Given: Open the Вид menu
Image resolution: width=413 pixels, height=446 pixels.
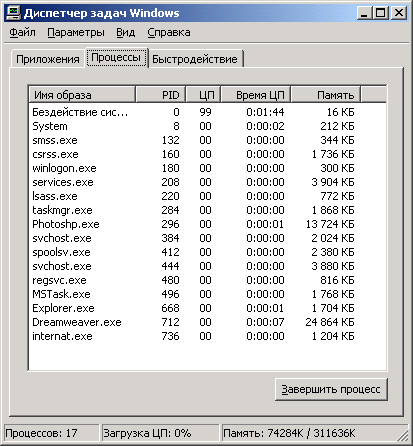Looking at the screenshot, I should (125, 32).
